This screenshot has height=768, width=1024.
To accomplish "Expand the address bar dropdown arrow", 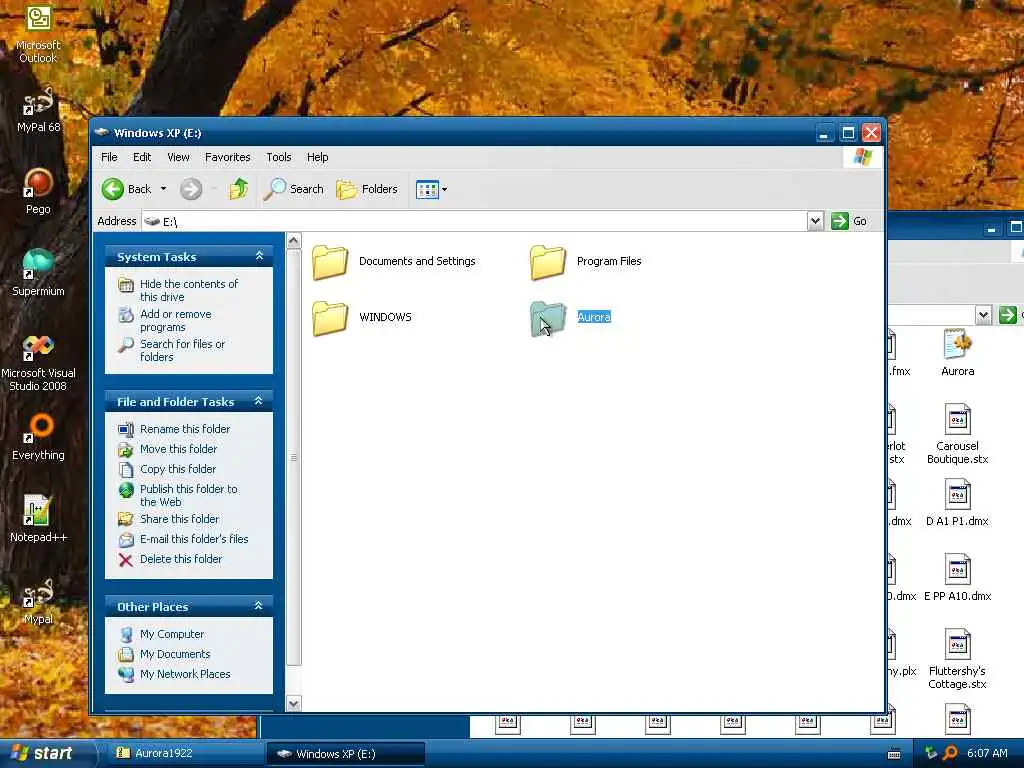I will click(x=815, y=221).
